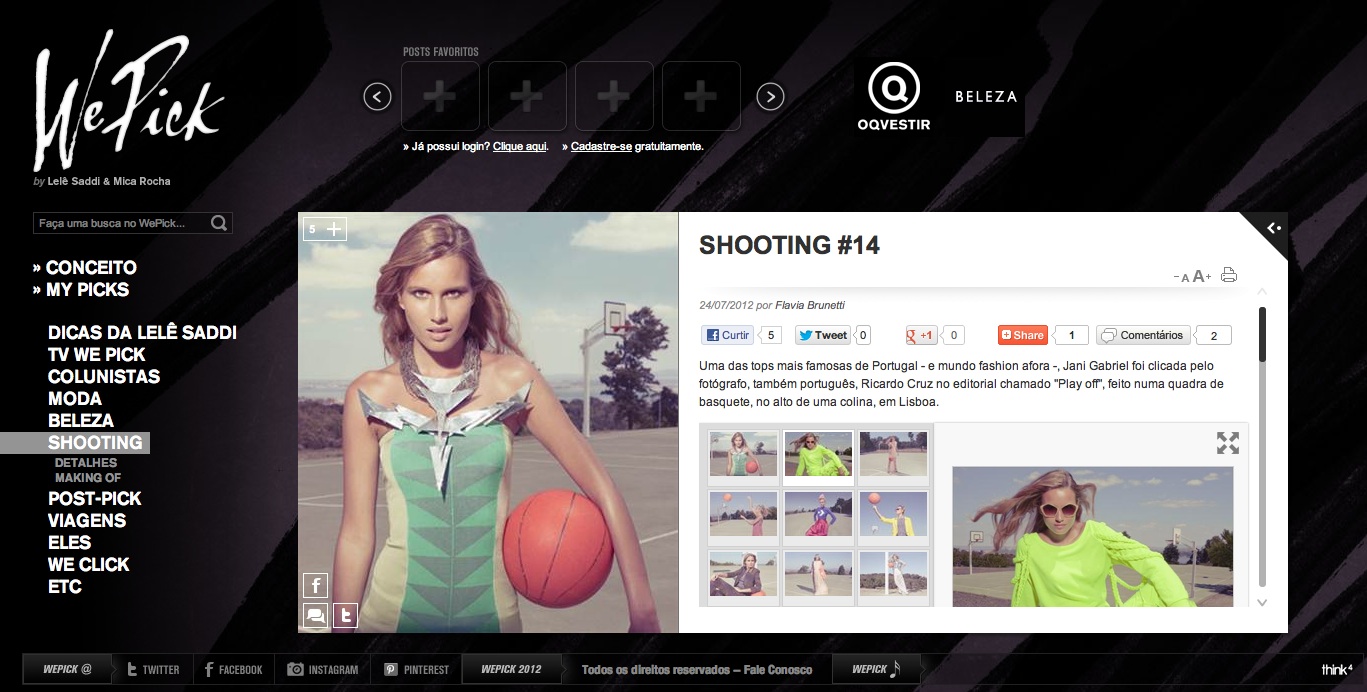Go to TV WE PICK section
Viewport: 1367px width, 692px height.
[97, 355]
